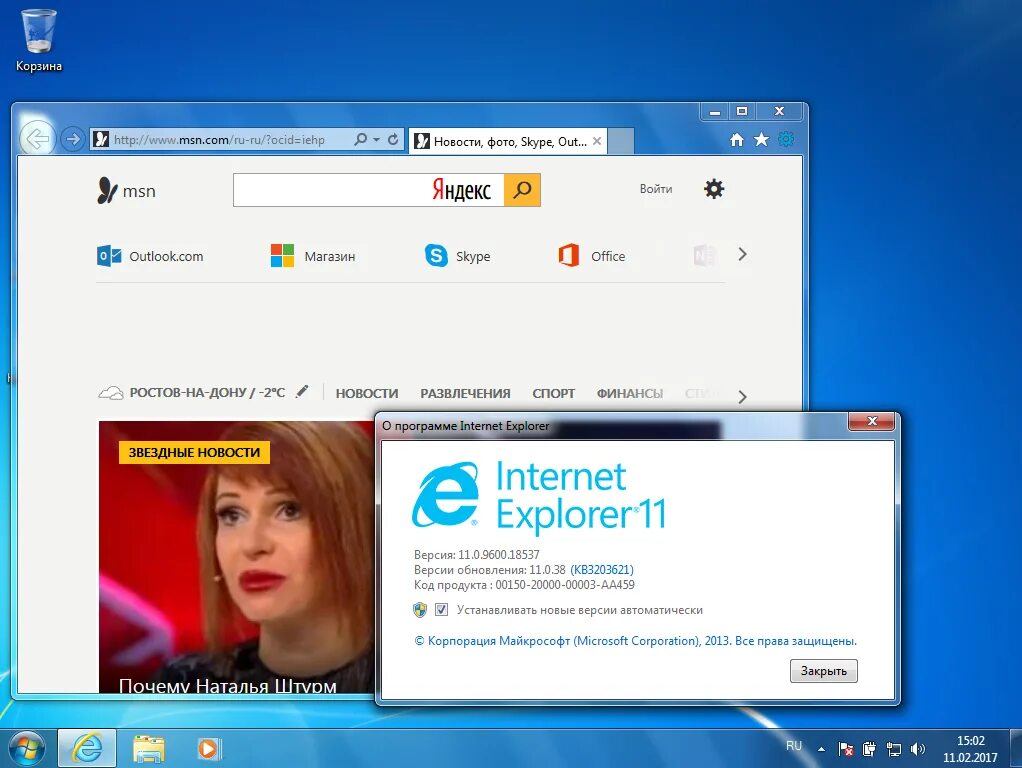
Task: Open the Наталья Штурм news thumbnail
Action: pyautogui.click(x=236, y=557)
